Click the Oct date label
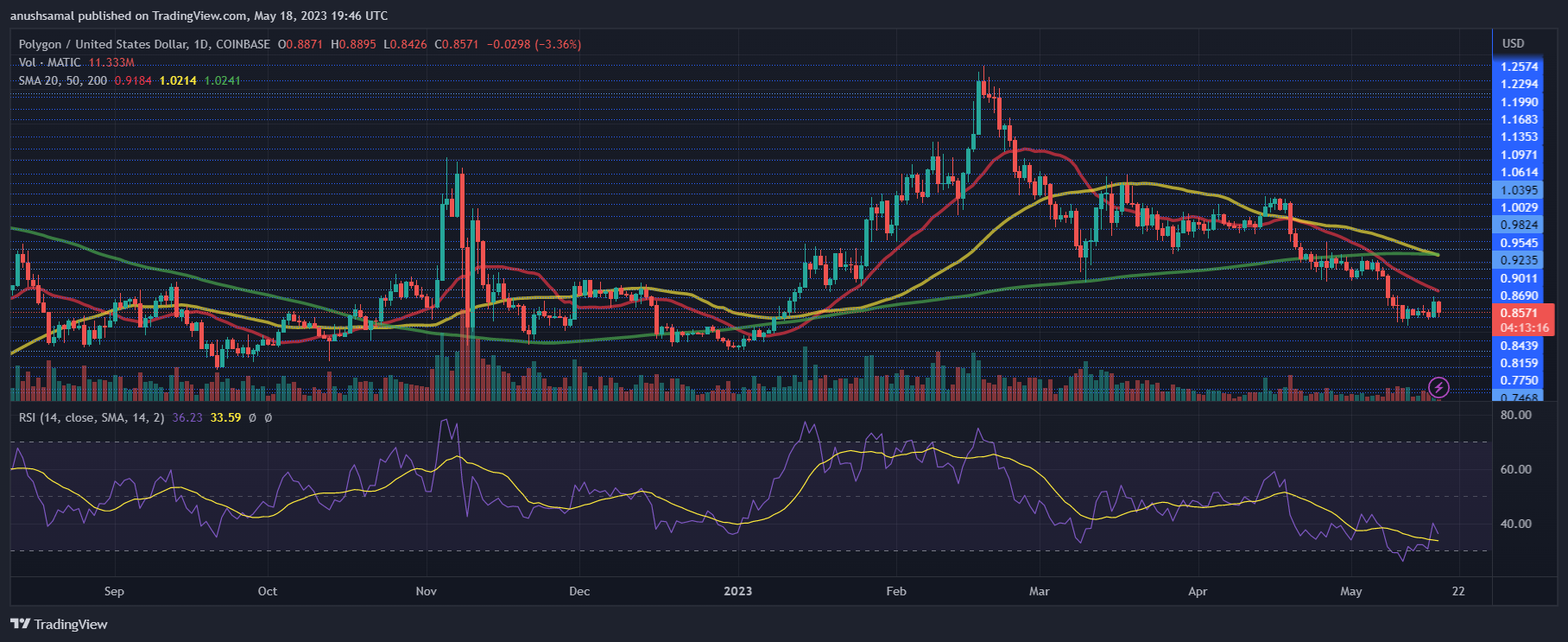The image size is (1568, 642). coord(268,591)
